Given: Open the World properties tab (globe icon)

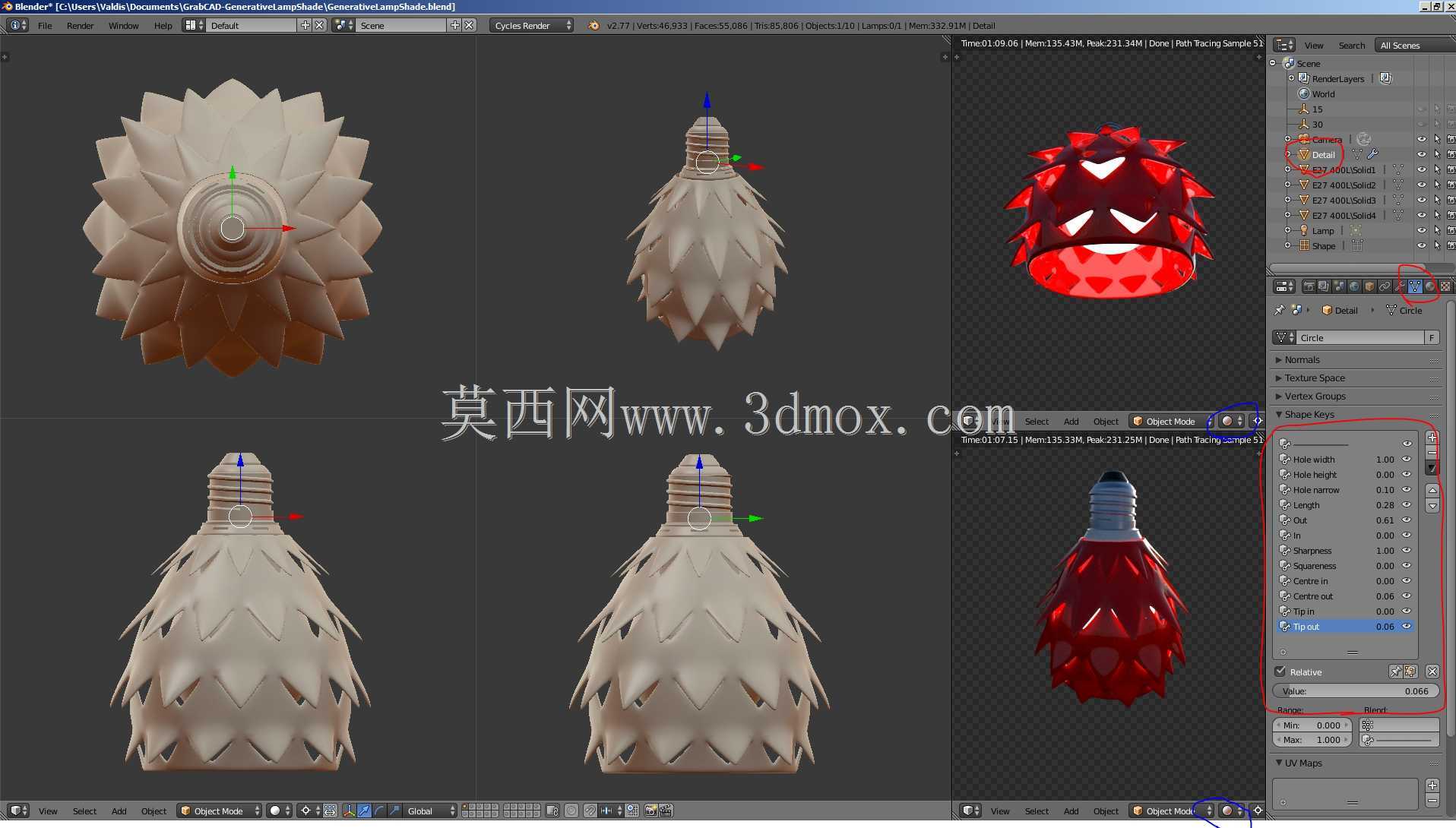Looking at the screenshot, I should (1354, 286).
